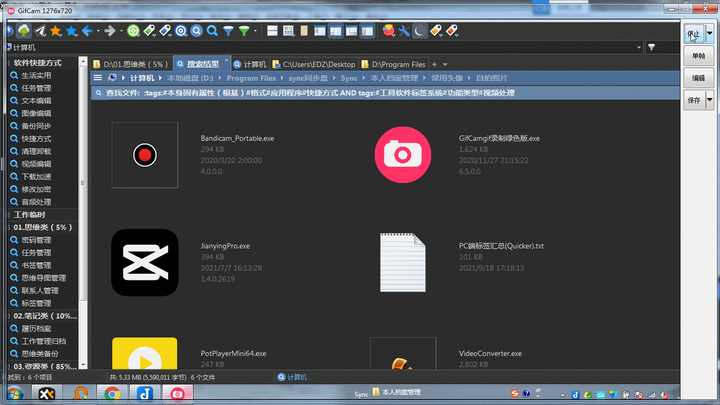Click Program Files in the breadcrumb path
Image resolution: width=720 pixels, height=405 pixels.
251,78
